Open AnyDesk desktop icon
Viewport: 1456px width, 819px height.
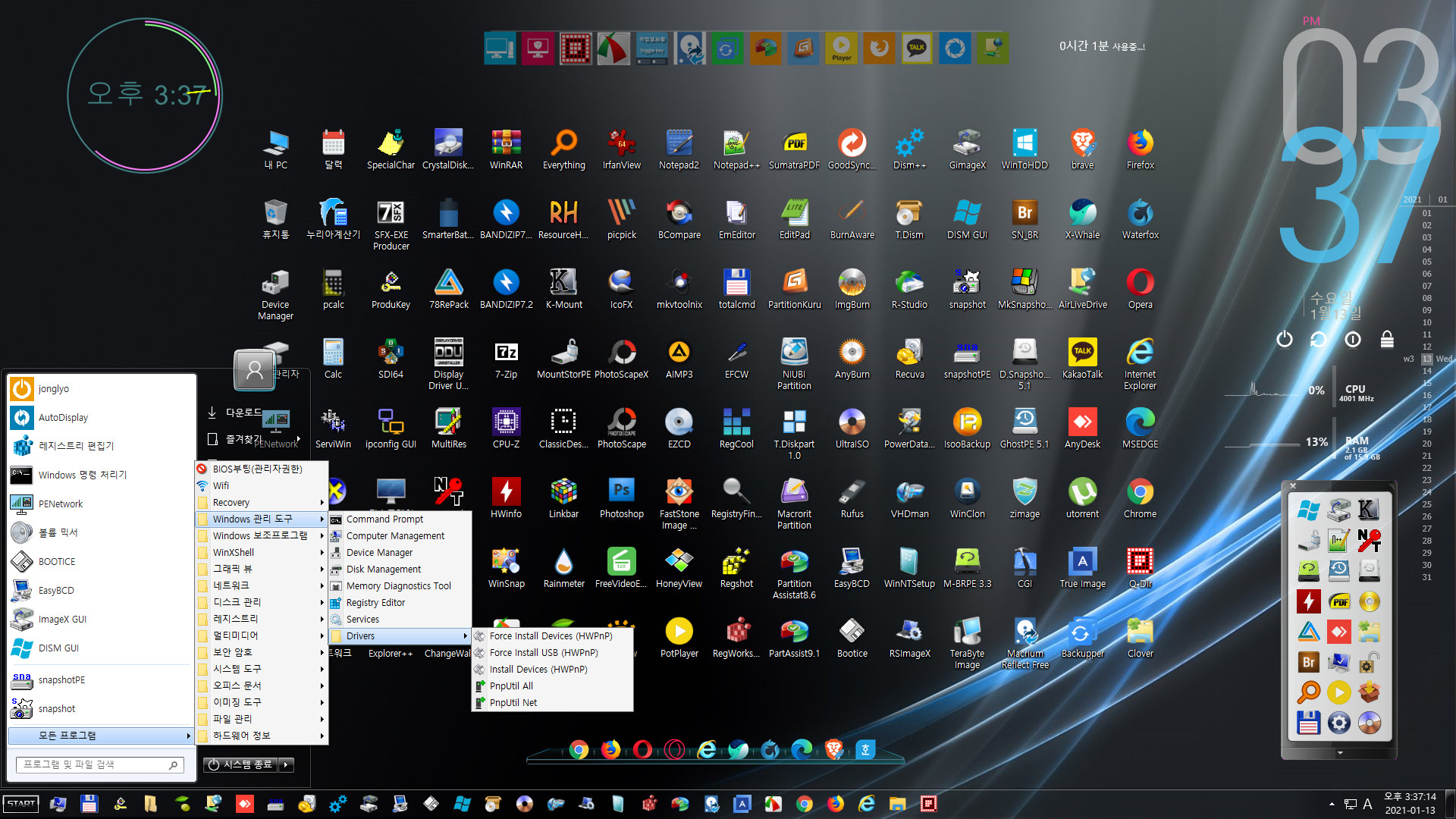[x=1082, y=428]
